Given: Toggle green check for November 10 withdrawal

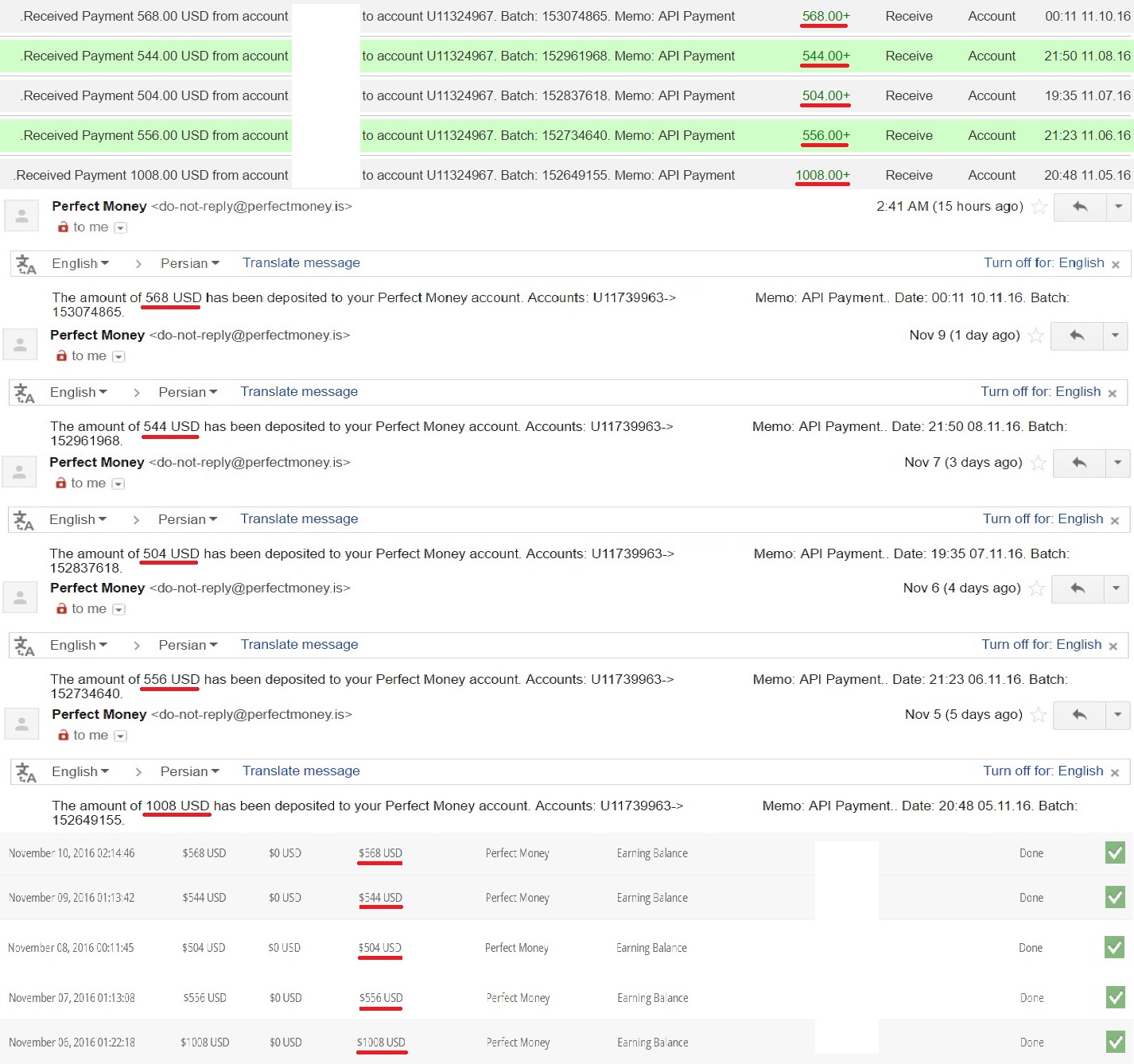Looking at the screenshot, I should [1115, 852].
